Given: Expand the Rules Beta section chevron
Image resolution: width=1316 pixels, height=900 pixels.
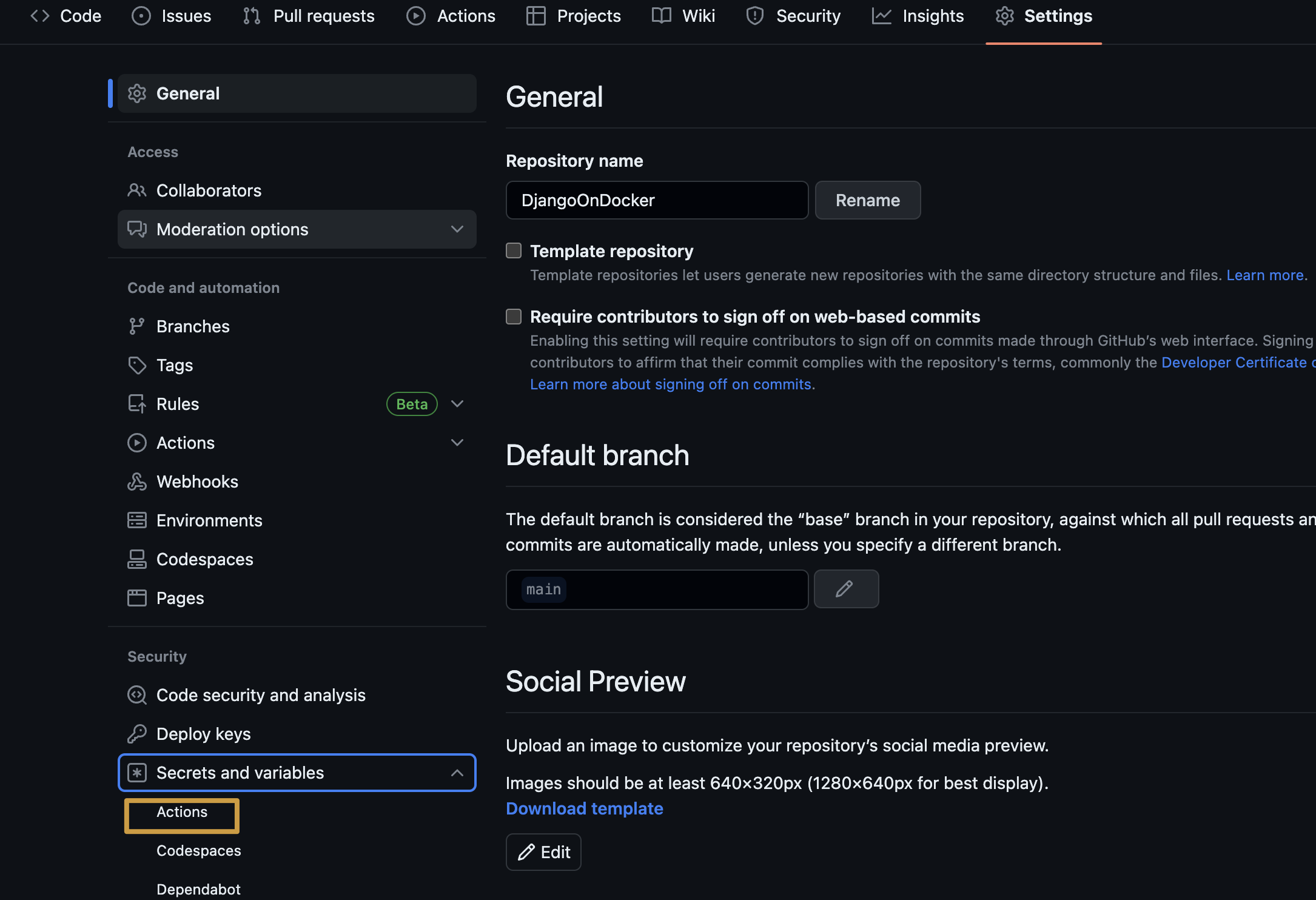Looking at the screenshot, I should (457, 404).
